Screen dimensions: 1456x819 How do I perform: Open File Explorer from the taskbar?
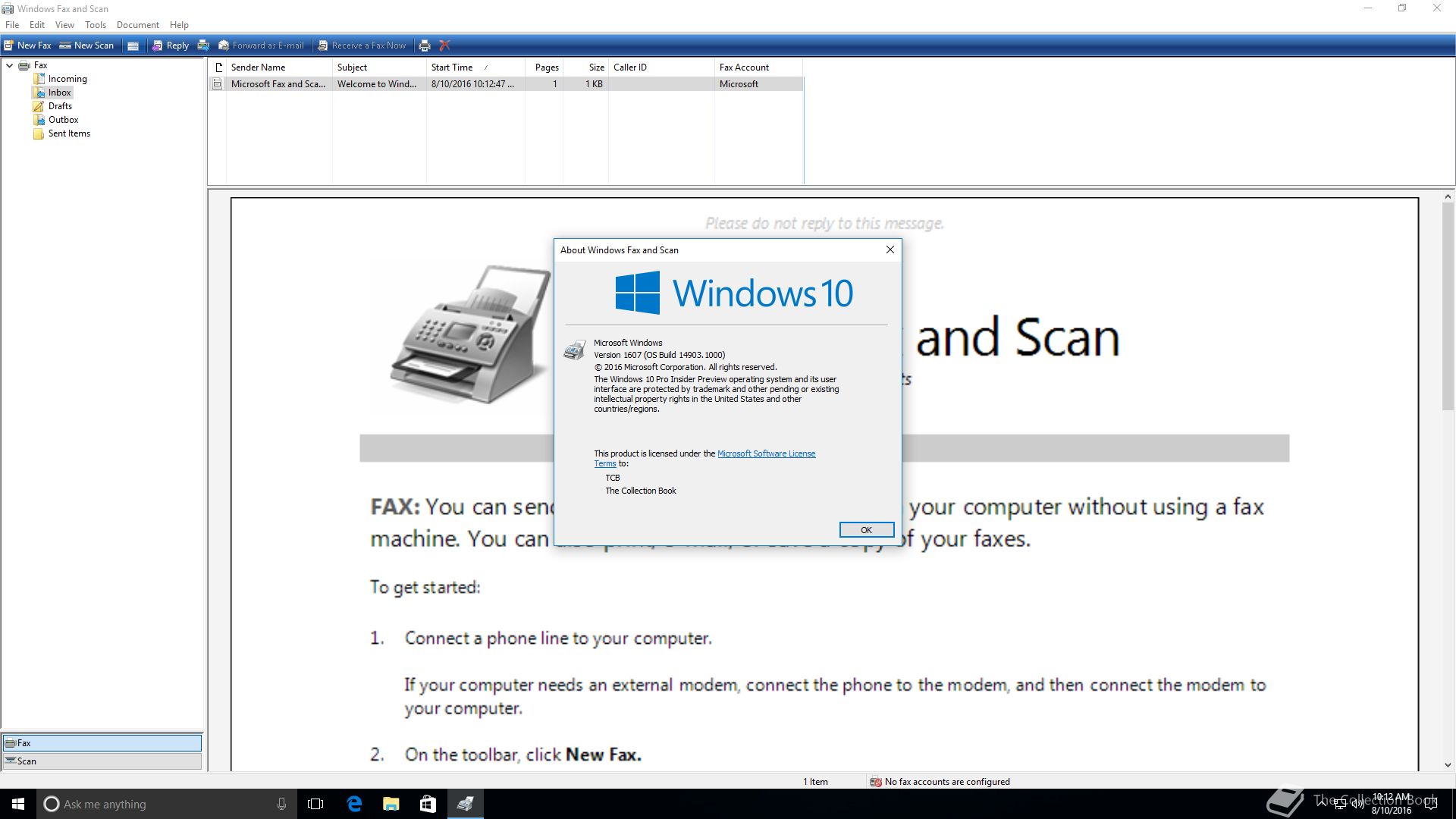391,804
